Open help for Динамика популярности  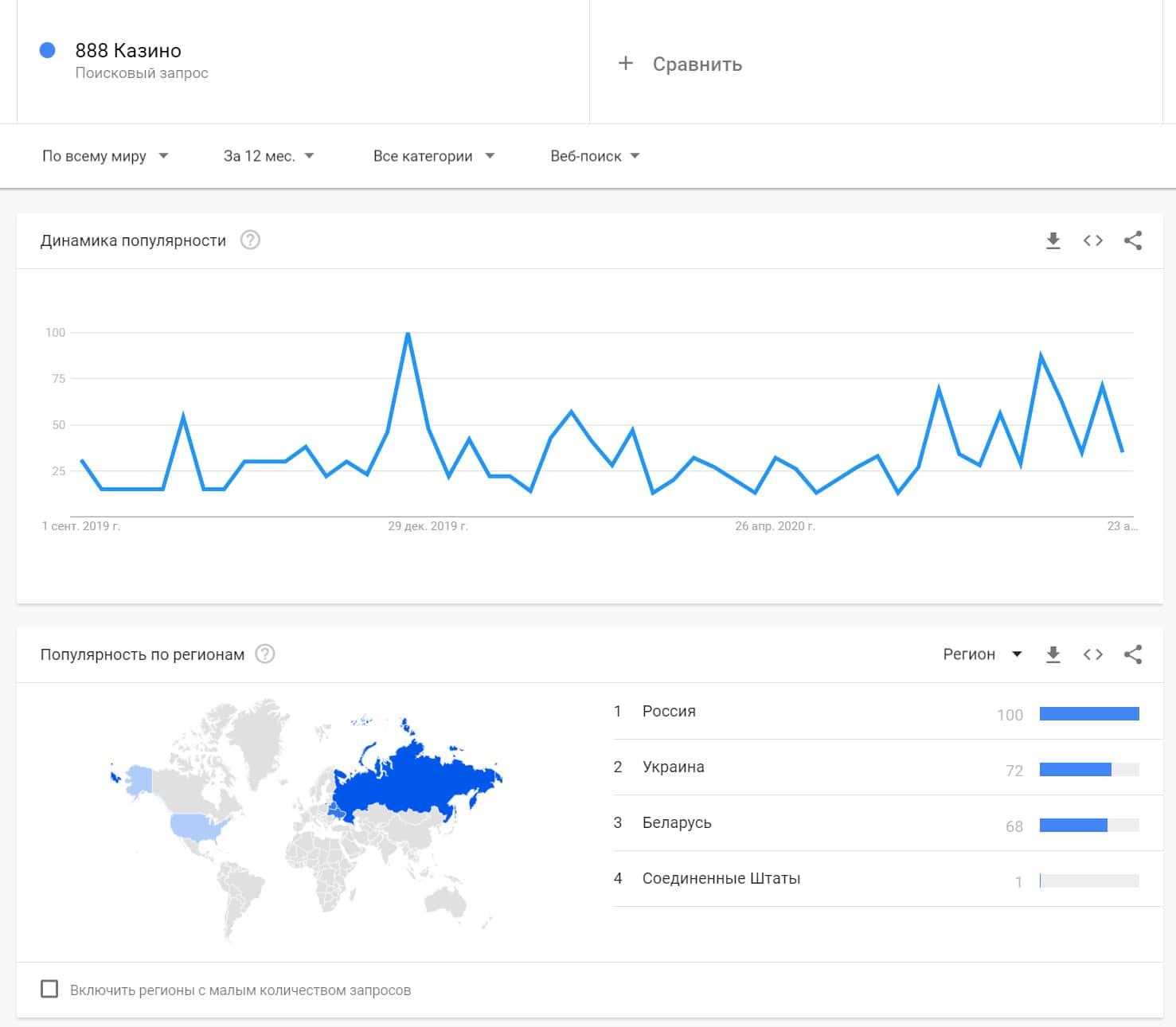[x=250, y=240]
